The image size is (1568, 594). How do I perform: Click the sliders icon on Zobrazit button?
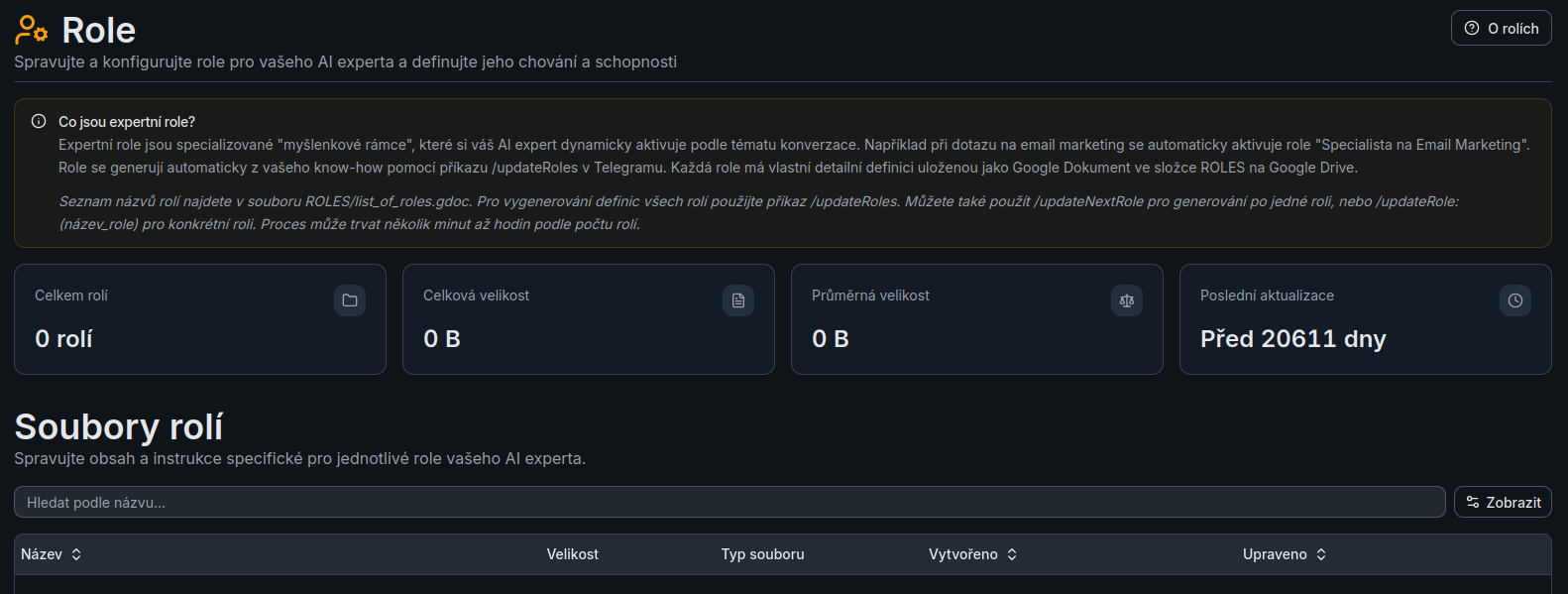(1473, 502)
